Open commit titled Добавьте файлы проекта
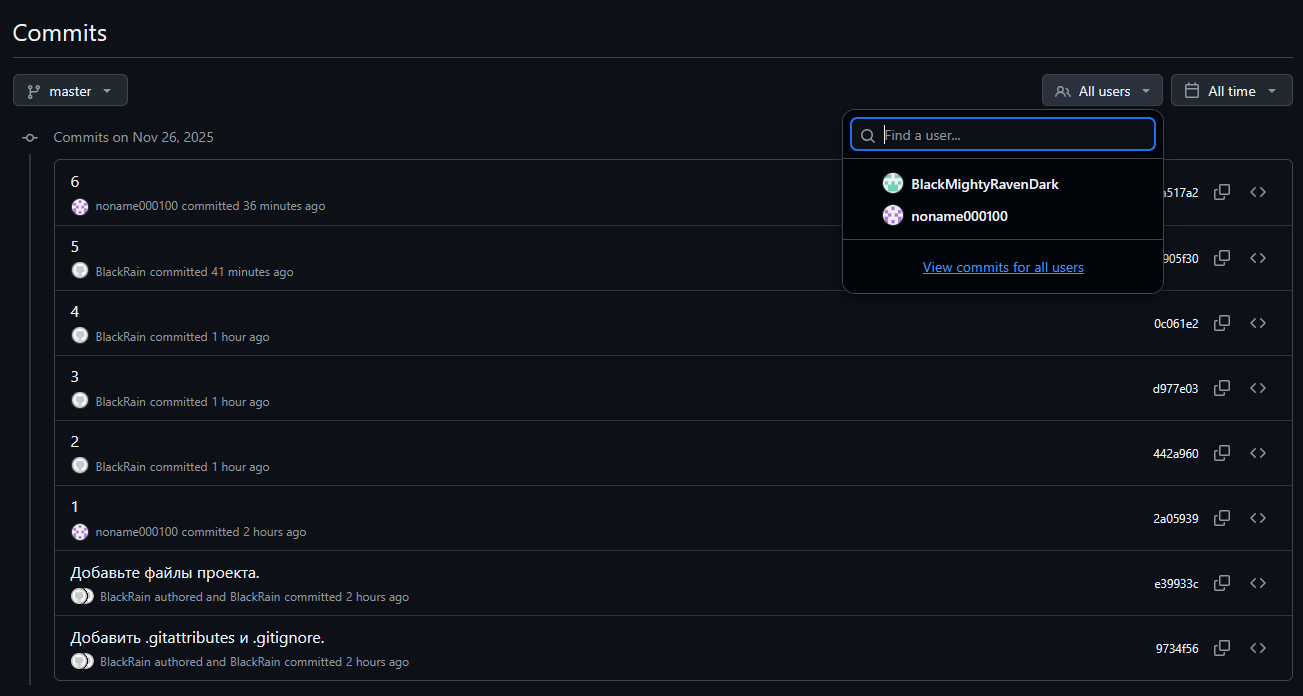Screen dimensions: 1303x696 pos(165,573)
